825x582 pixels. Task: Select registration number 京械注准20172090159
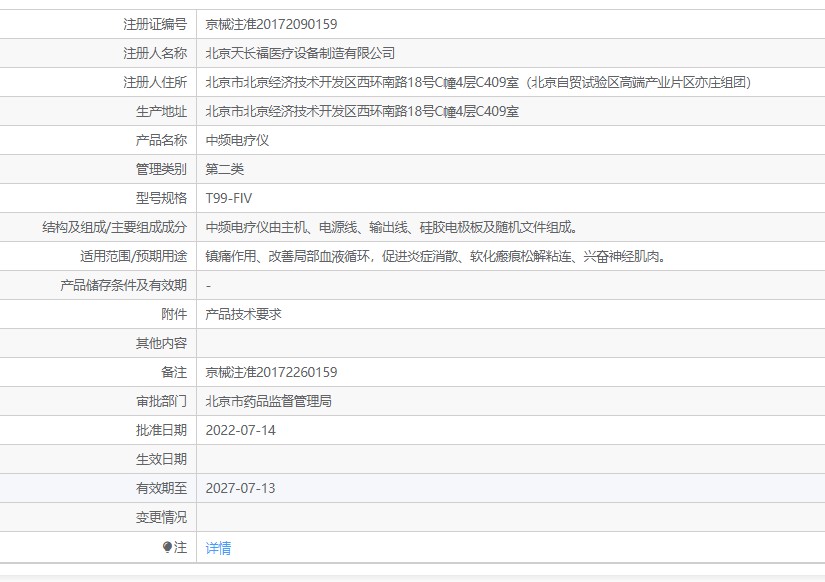click(271, 24)
